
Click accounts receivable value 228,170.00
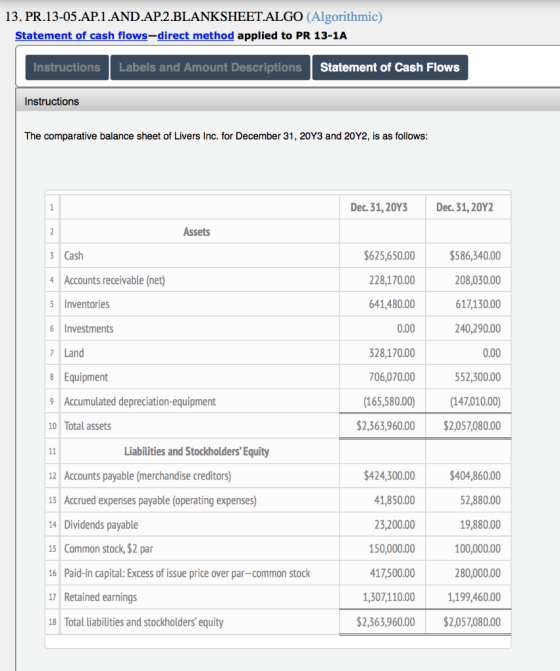coord(392,280)
